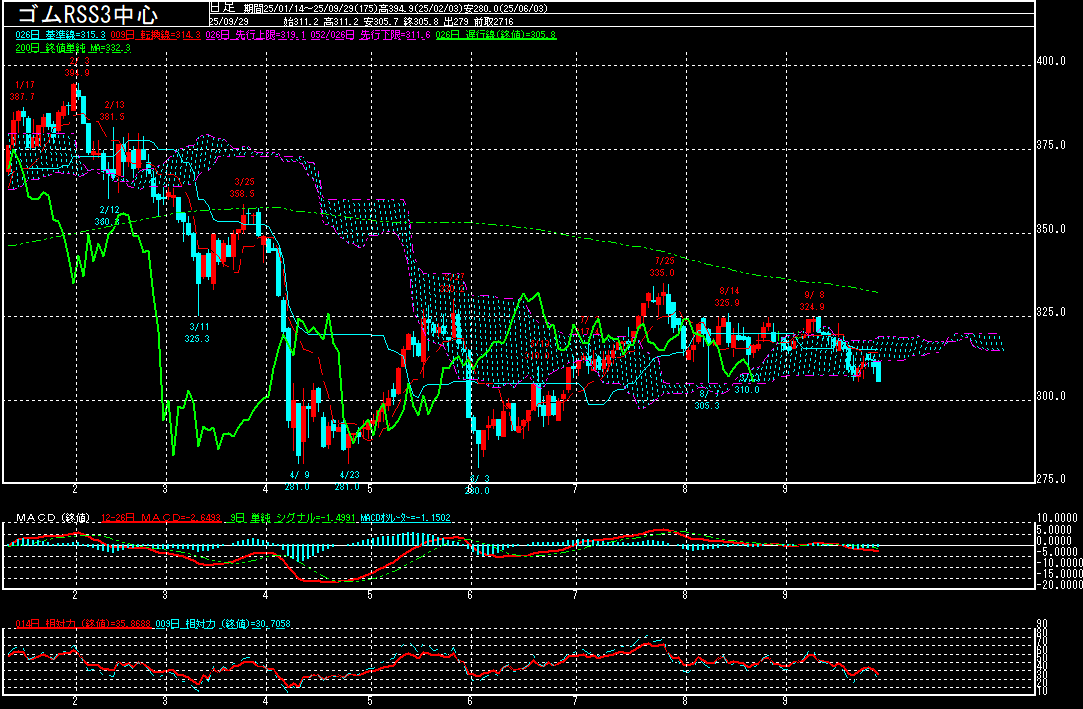1083x709 pixels.
Task: Click the 400.0 price axis label
Action: pyautogui.click(x=1051, y=61)
